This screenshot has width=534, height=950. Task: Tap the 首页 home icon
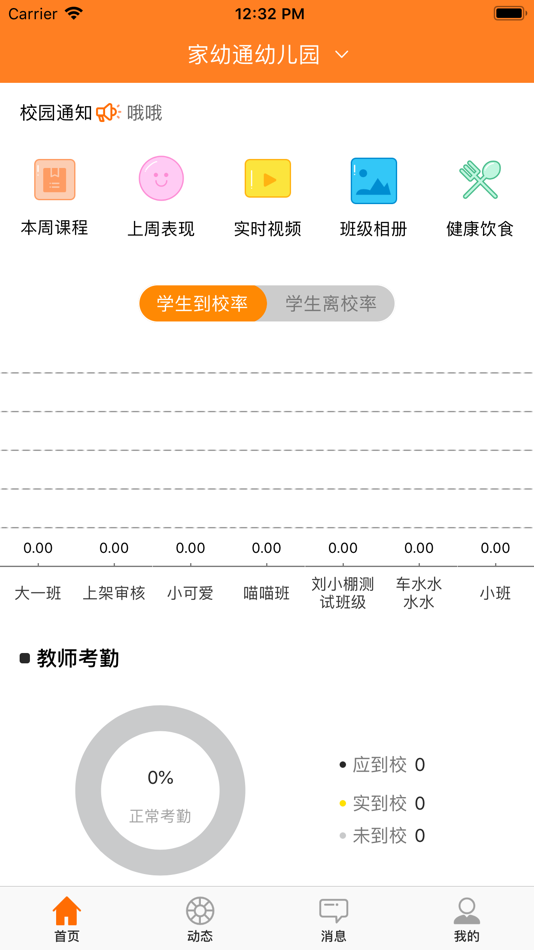tap(67, 911)
